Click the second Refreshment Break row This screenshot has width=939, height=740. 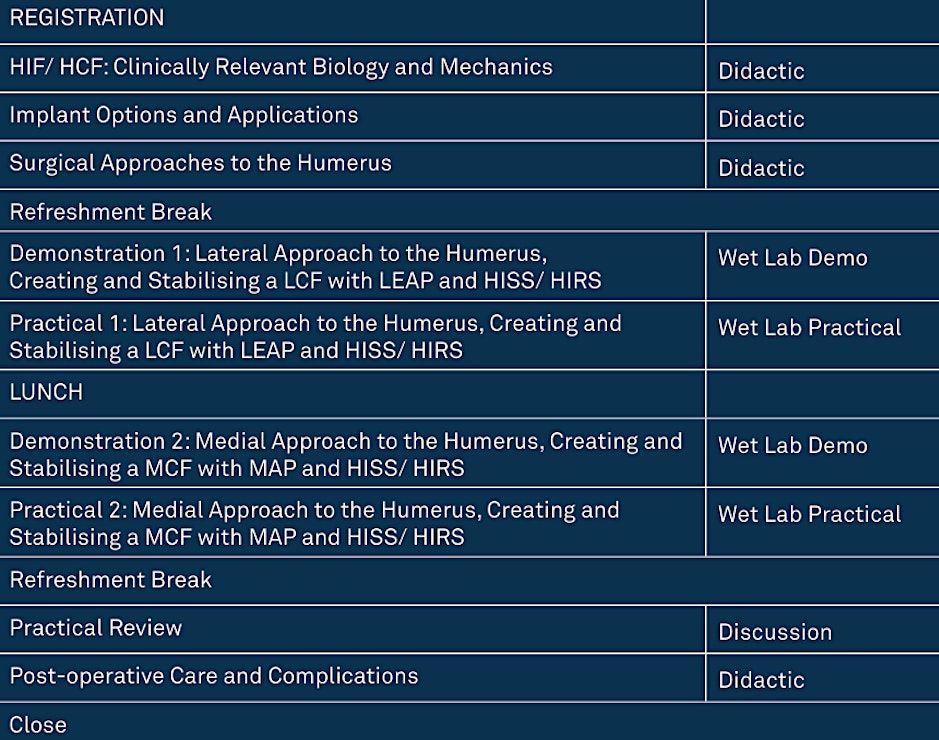click(x=111, y=580)
